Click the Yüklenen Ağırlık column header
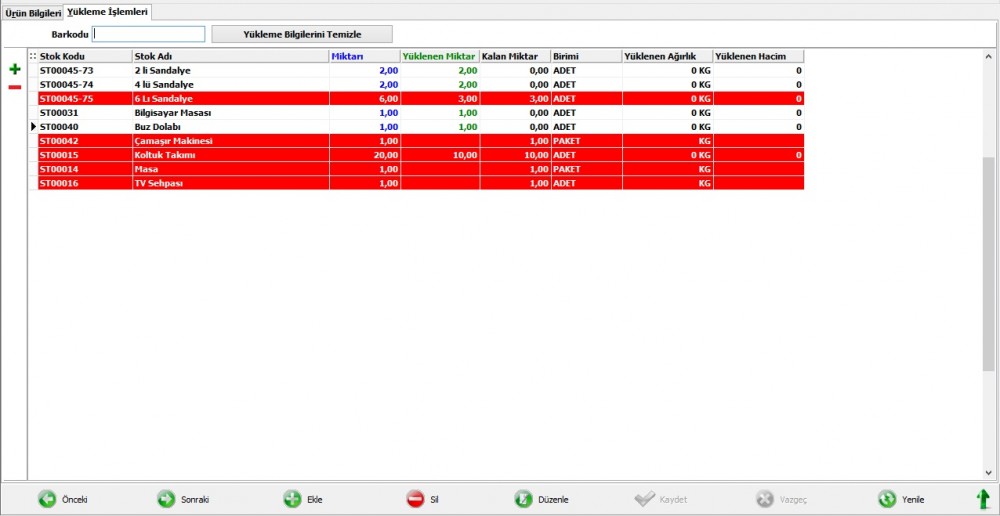Image resolution: width=1000 pixels, height=516 pixels. [x=668, y=56]
